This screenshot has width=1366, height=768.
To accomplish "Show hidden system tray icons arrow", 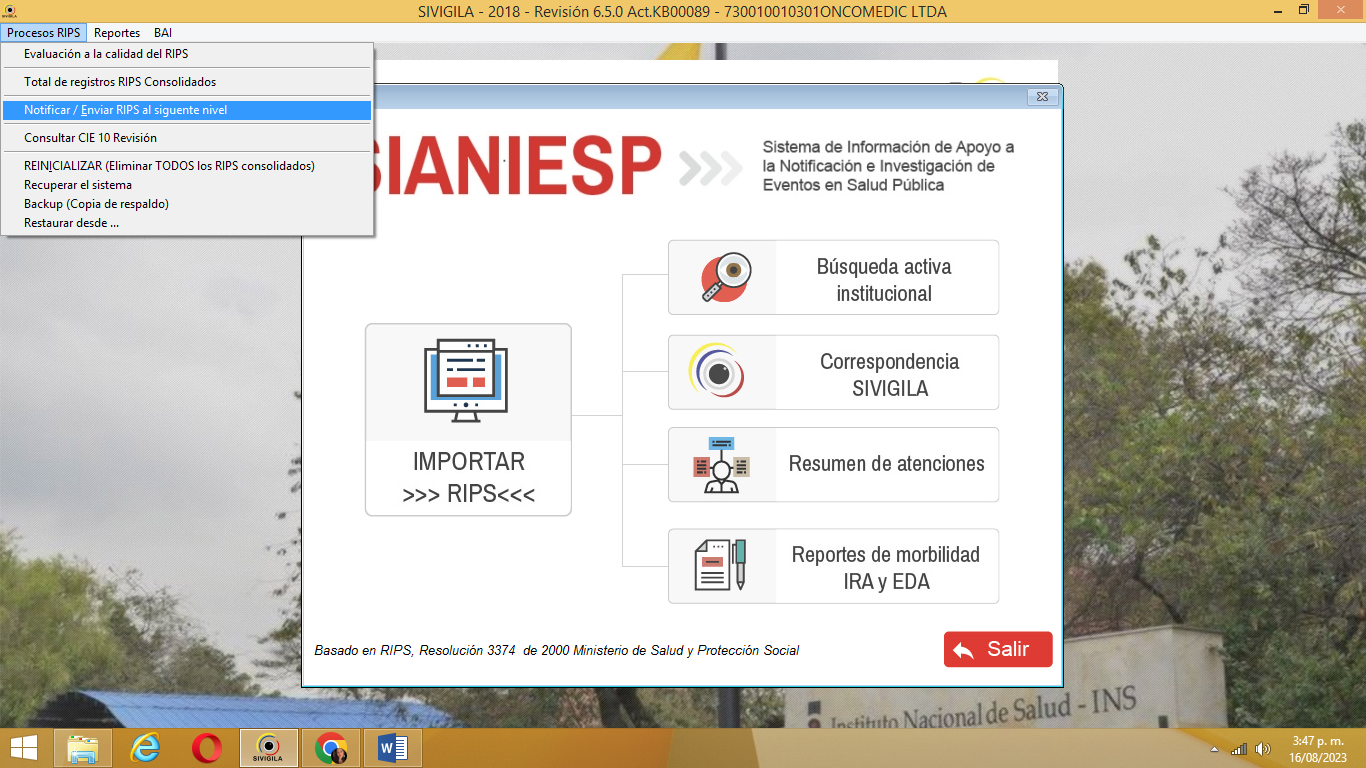I will pos(1214,749).
